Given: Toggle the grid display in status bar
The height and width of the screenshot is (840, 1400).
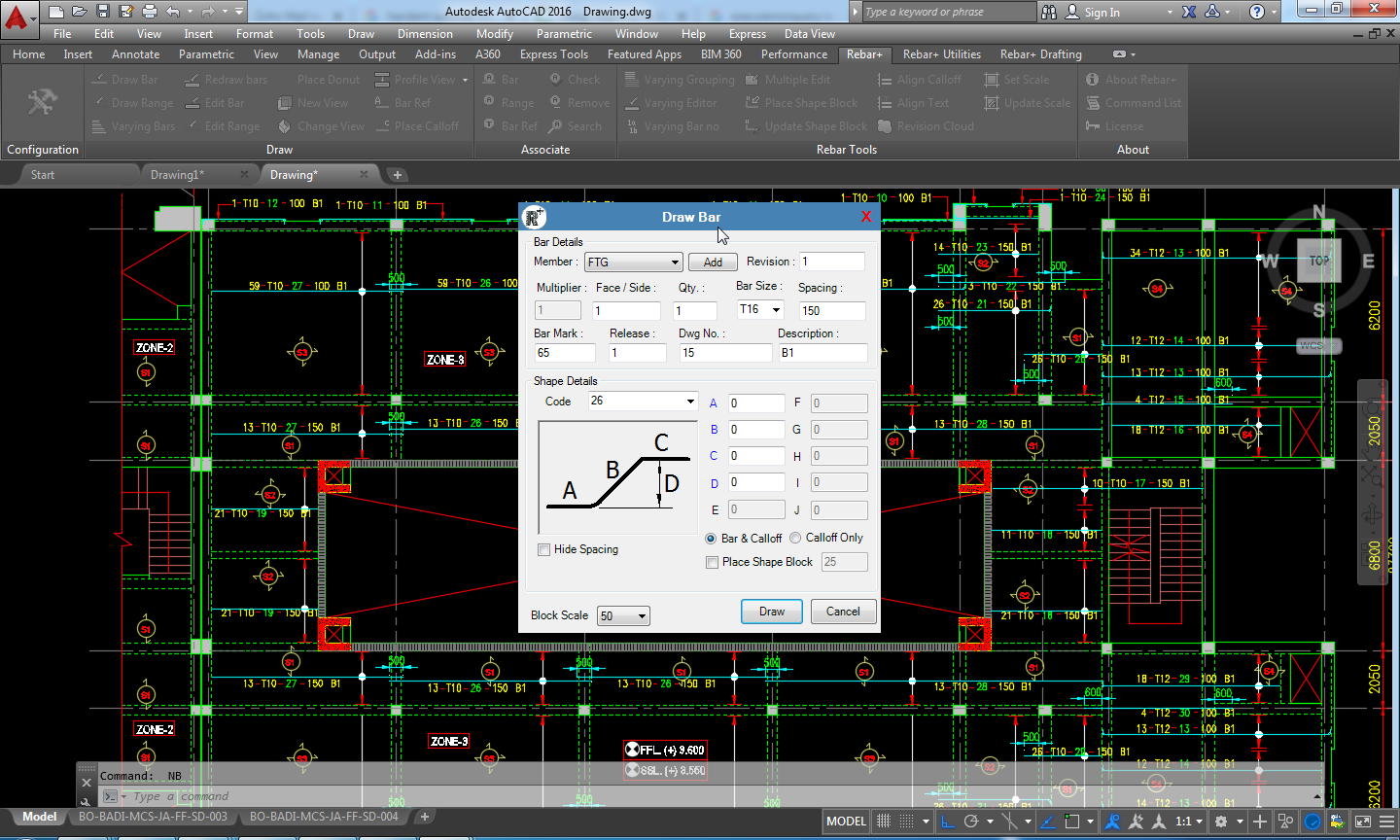Looking at the screenshot, I should 884,822.
